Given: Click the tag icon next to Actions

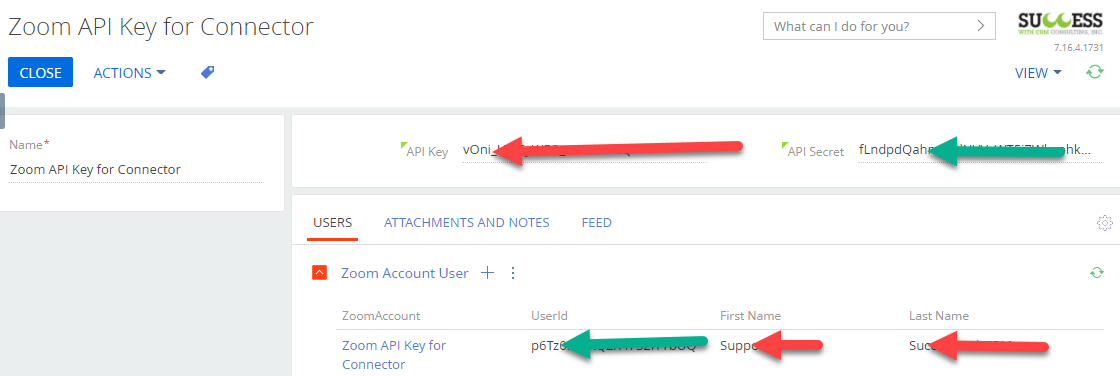Looking at the screenshot, I should (x=208, y=72).
